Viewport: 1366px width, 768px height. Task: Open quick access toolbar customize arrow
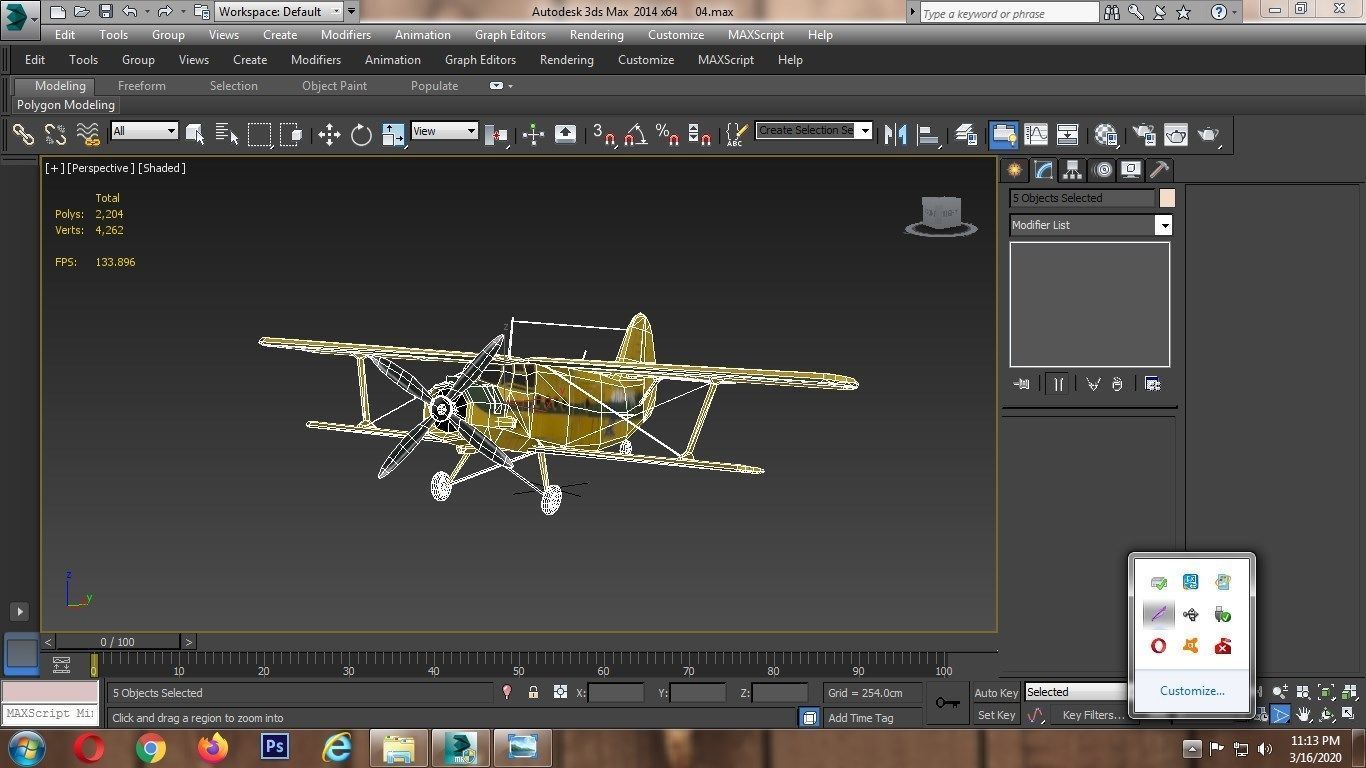tap(351, 12)
